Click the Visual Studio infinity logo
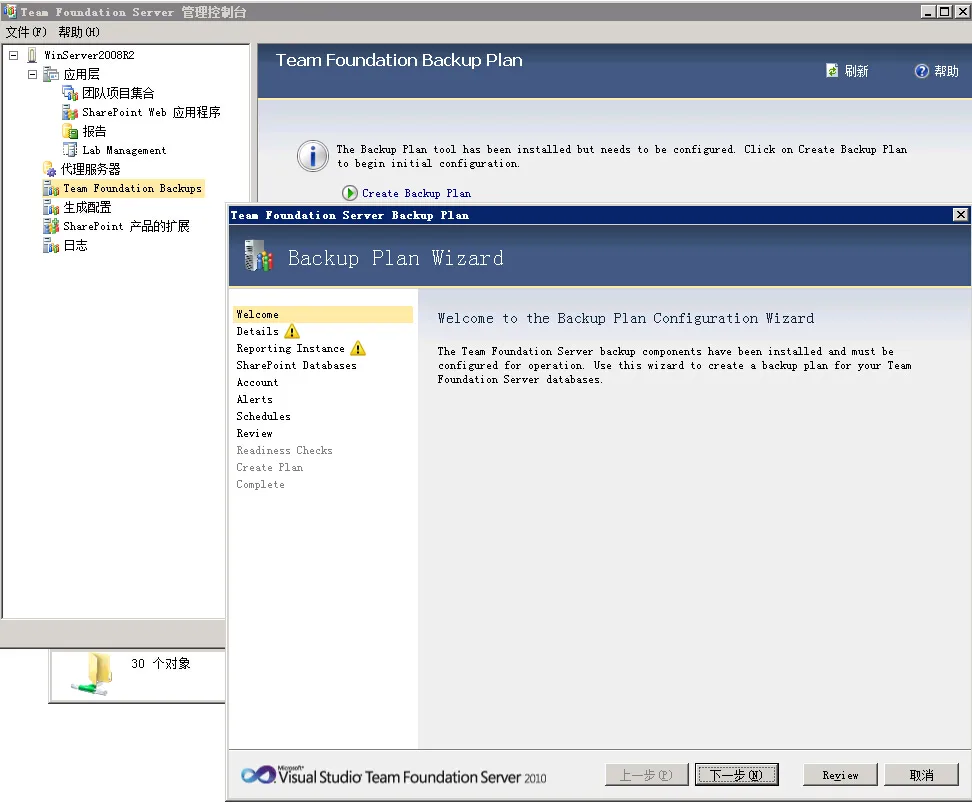 pos(258,774)
